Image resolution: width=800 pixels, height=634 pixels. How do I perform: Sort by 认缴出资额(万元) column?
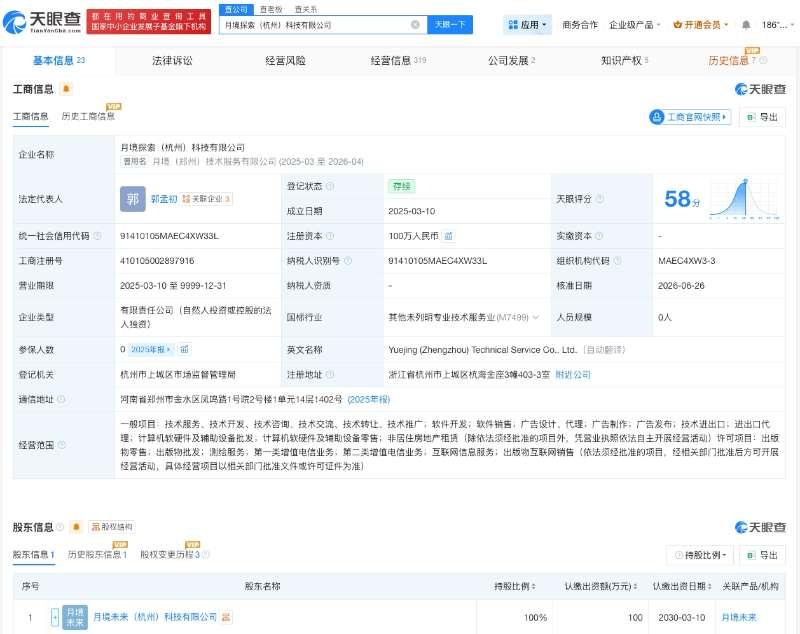tap(601, 586)
